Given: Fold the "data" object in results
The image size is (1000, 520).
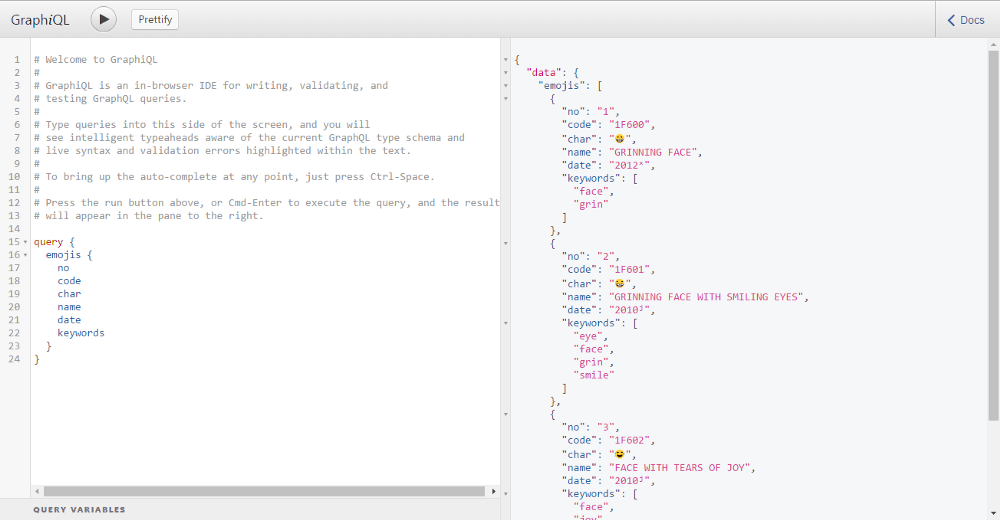Looking at the screenshot, I should click(x=506, y=73).
